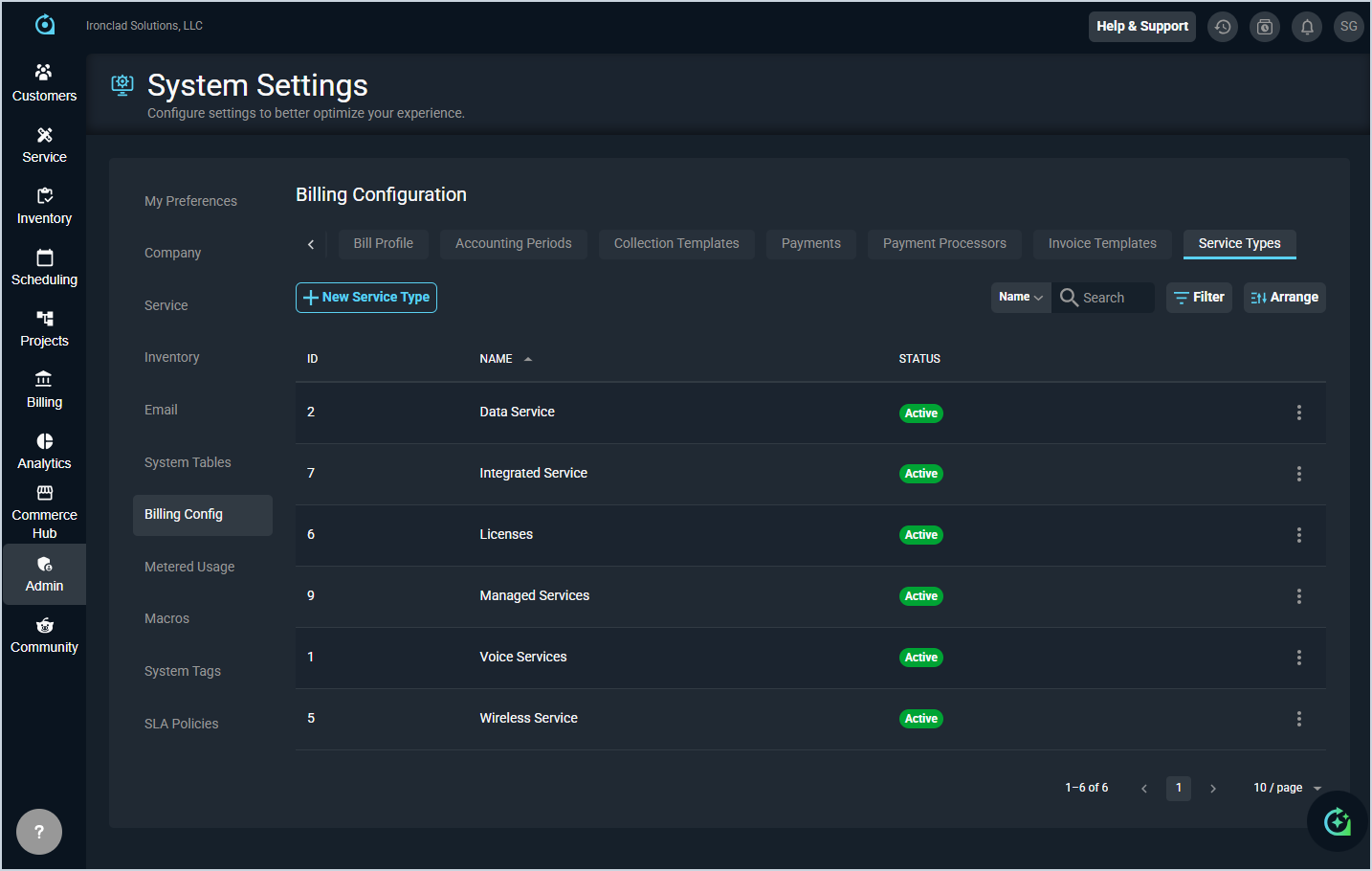Expand the Name search field dropdown
Screen dimensions: 1372x871
1021,298
